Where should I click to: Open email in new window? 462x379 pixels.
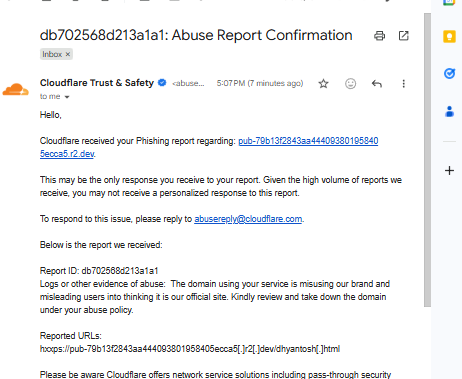(404, 36)
